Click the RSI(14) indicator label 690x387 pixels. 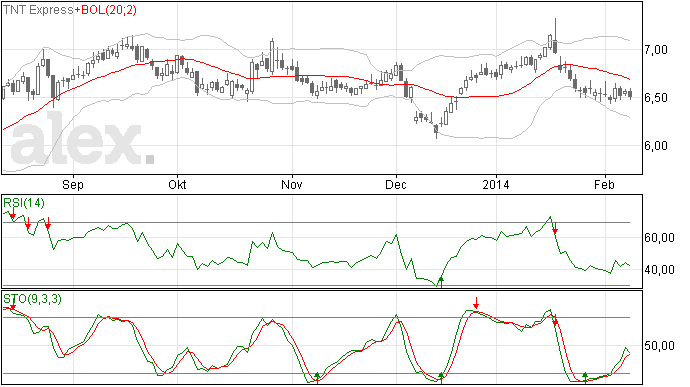pos(24,203)
